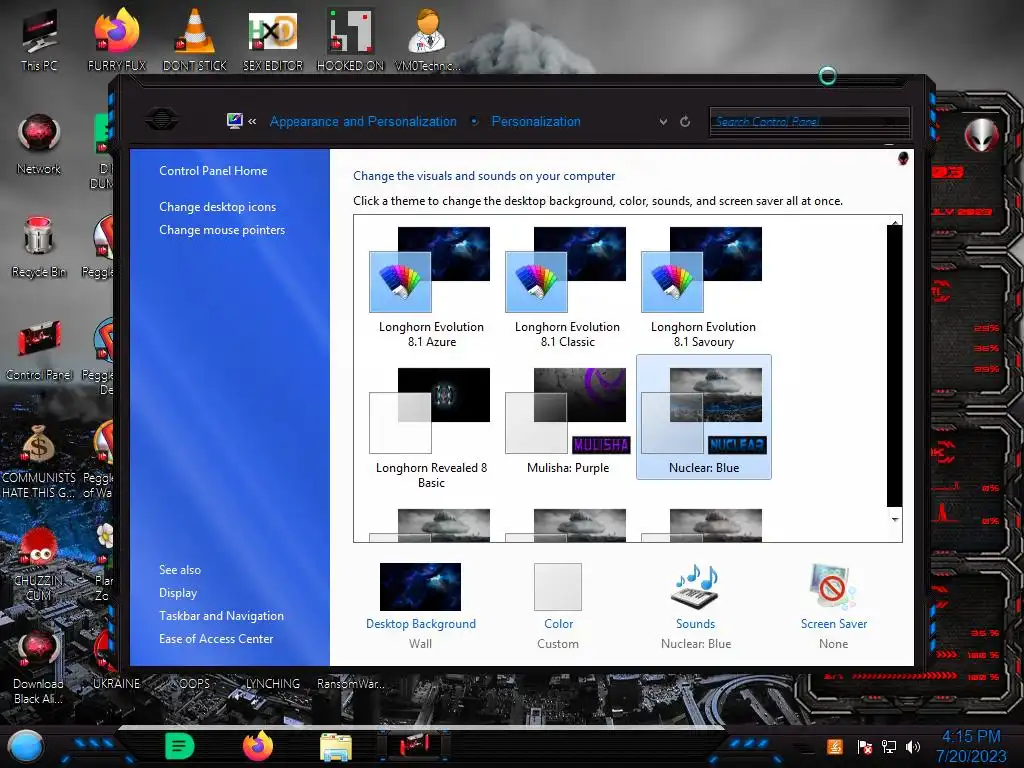Open File Explorer from the taskbar
1024x768 pixels.
tap(336, 746)
